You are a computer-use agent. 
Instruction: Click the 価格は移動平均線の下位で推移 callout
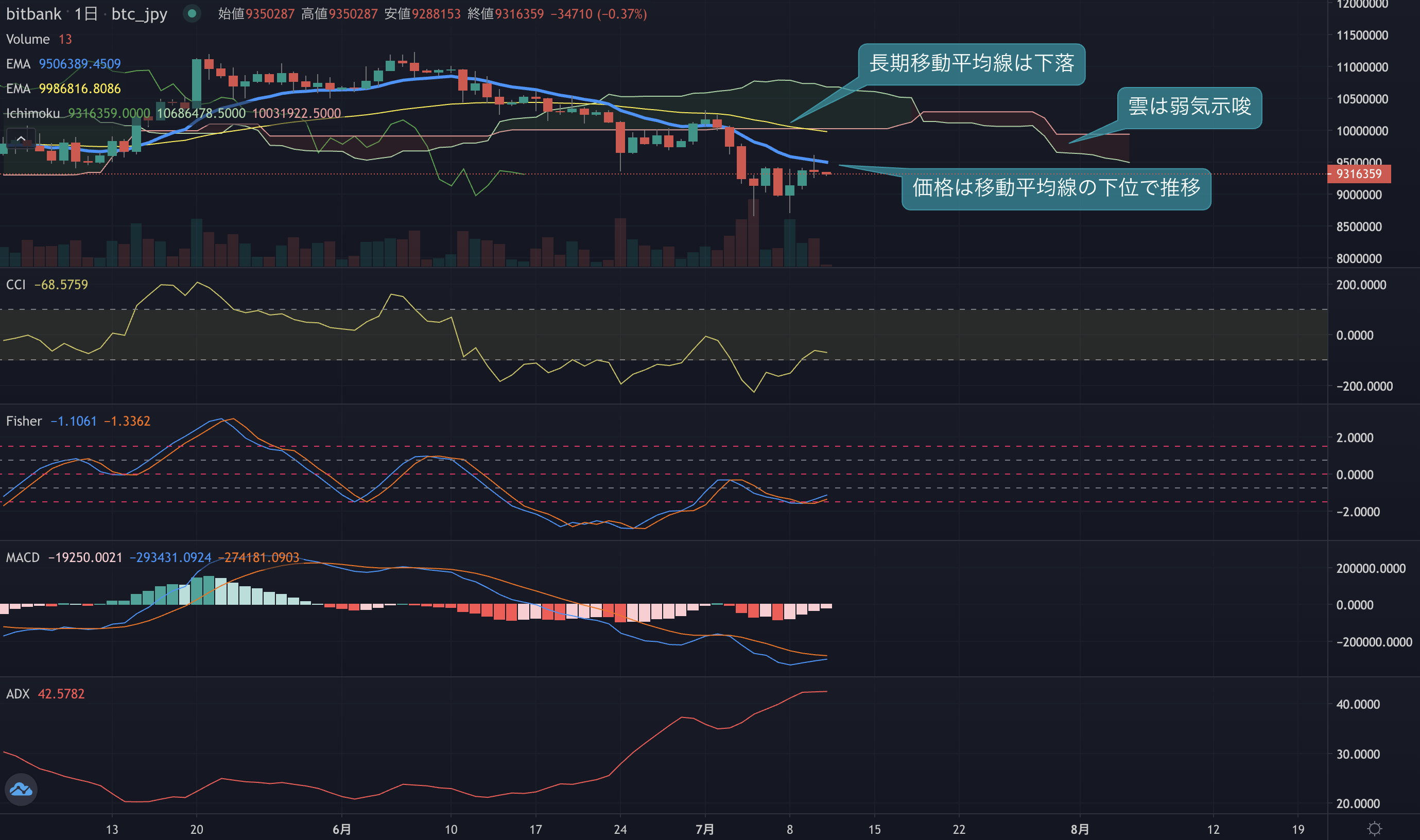point(1057,189)
